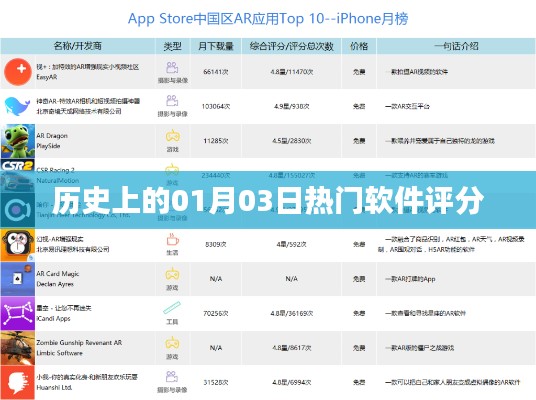The height and width of the screenshot is (400, 536).
Task: Click the coffee cup 生活 category icon
Action: tap(172, 239)
